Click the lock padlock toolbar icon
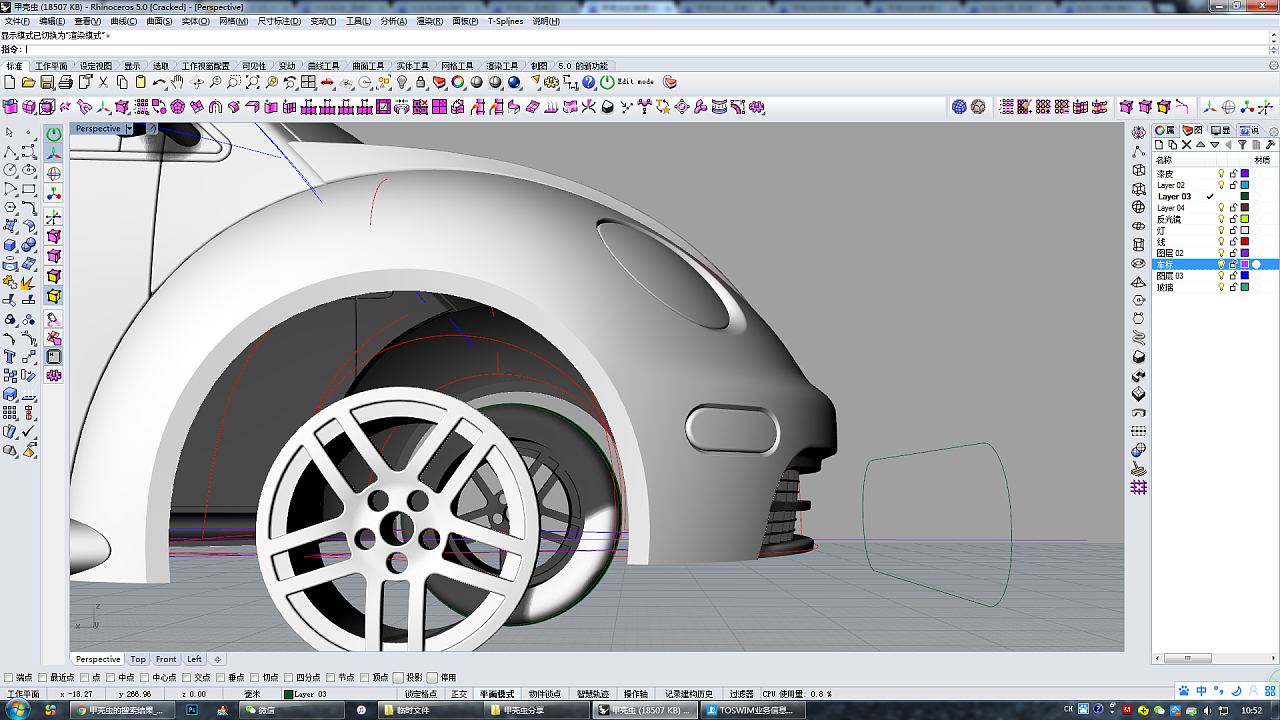The height and width of the screenshot is (720, 1280). (421, 82)
